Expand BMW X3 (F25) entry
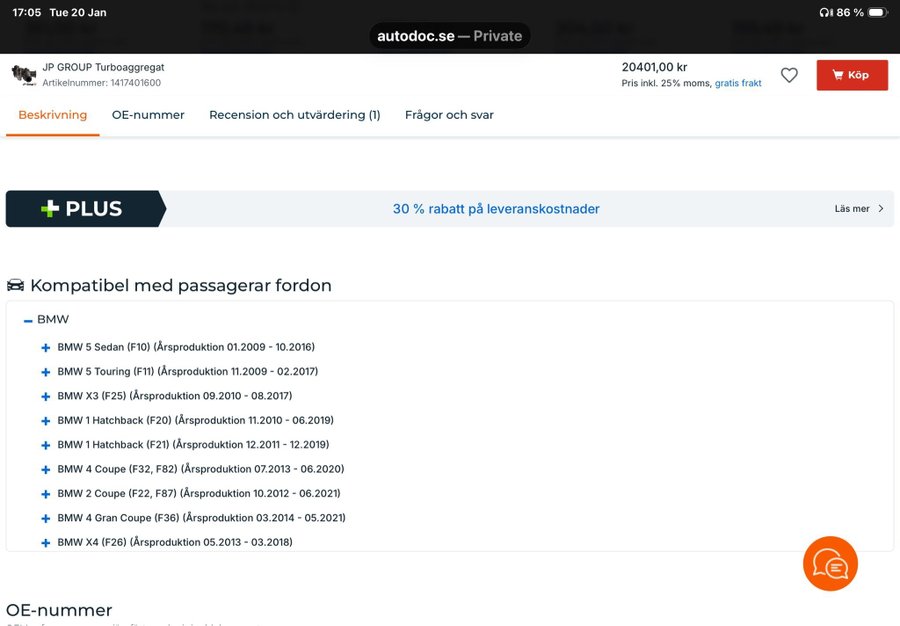Screen dimensions: 900x626 pyautogui.click(x=46, y=397)
